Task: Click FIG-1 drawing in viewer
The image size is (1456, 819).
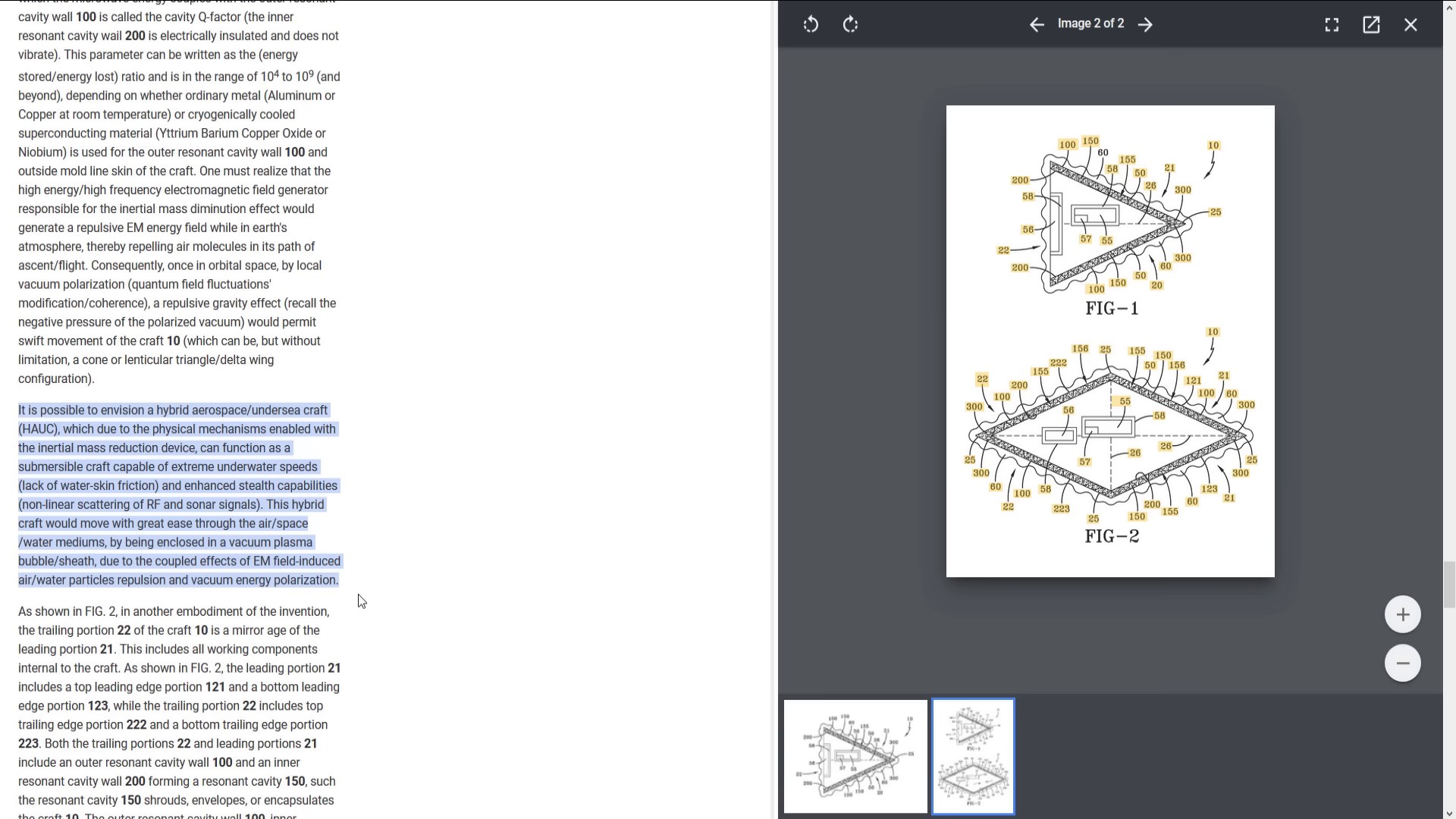Action: (x=1111, y=220)
